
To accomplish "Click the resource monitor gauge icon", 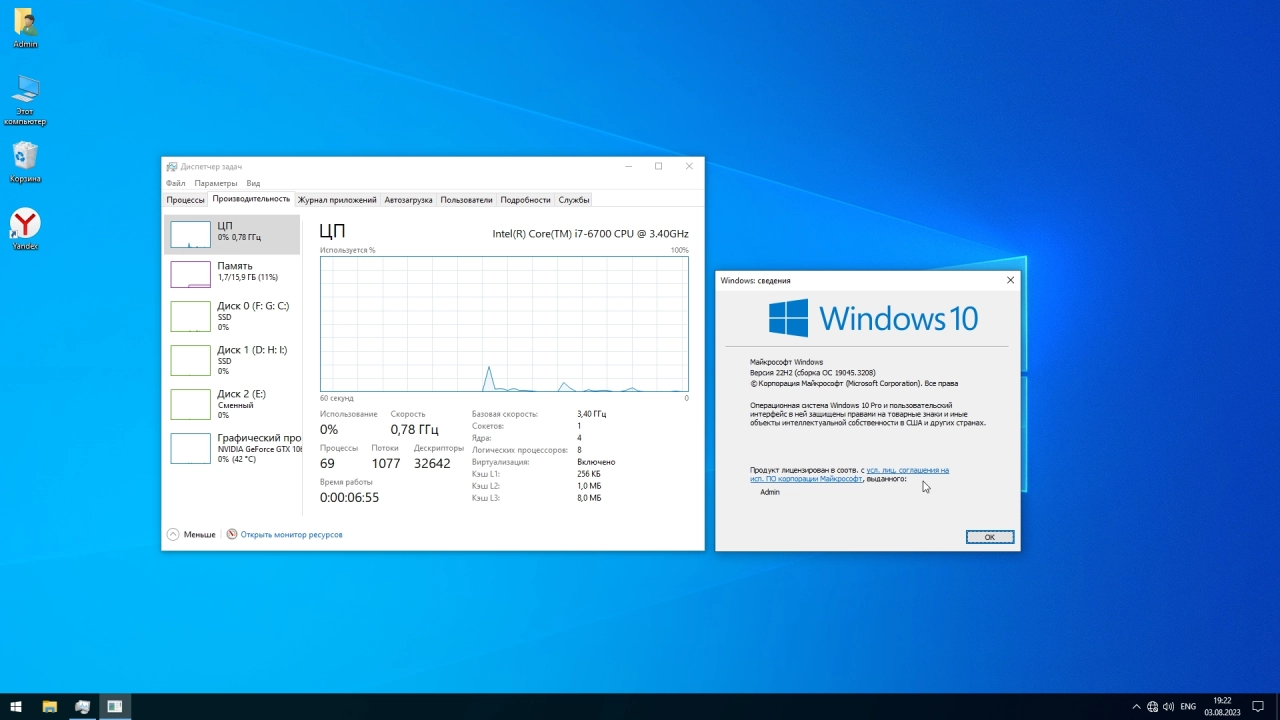I will tap(232, 534).
